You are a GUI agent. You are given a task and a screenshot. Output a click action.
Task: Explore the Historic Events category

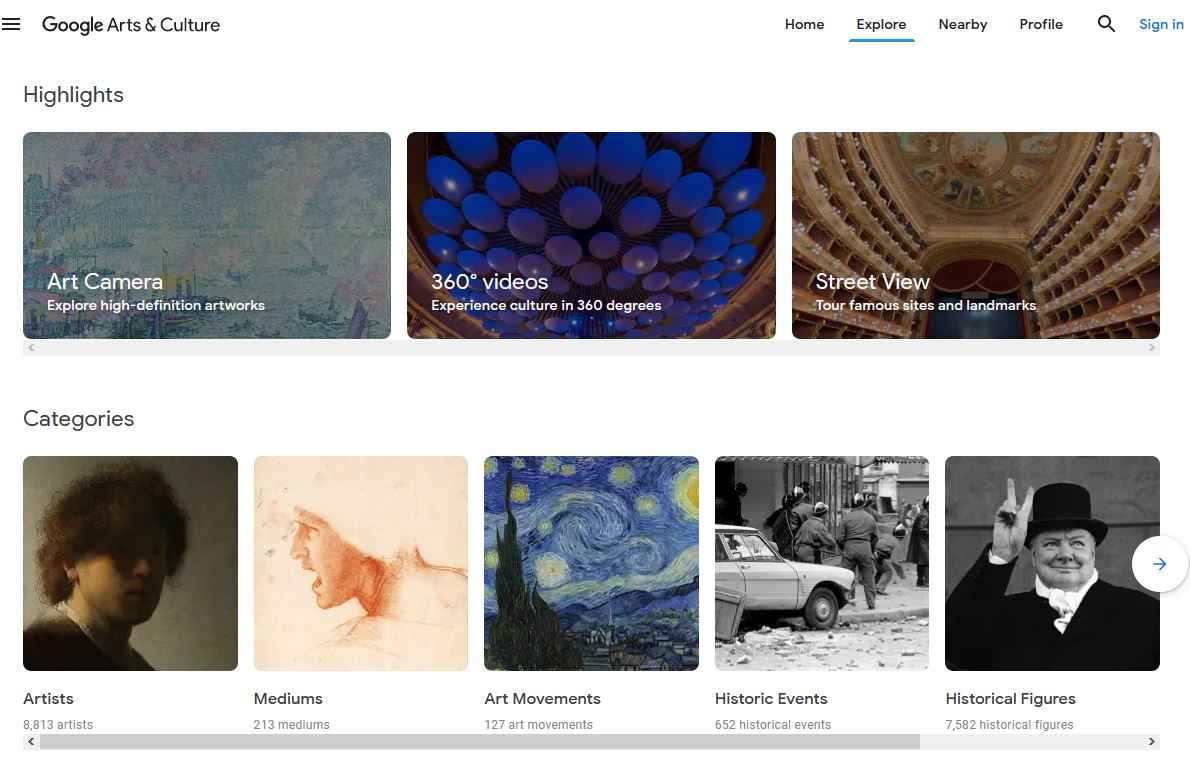pos(821,563)
